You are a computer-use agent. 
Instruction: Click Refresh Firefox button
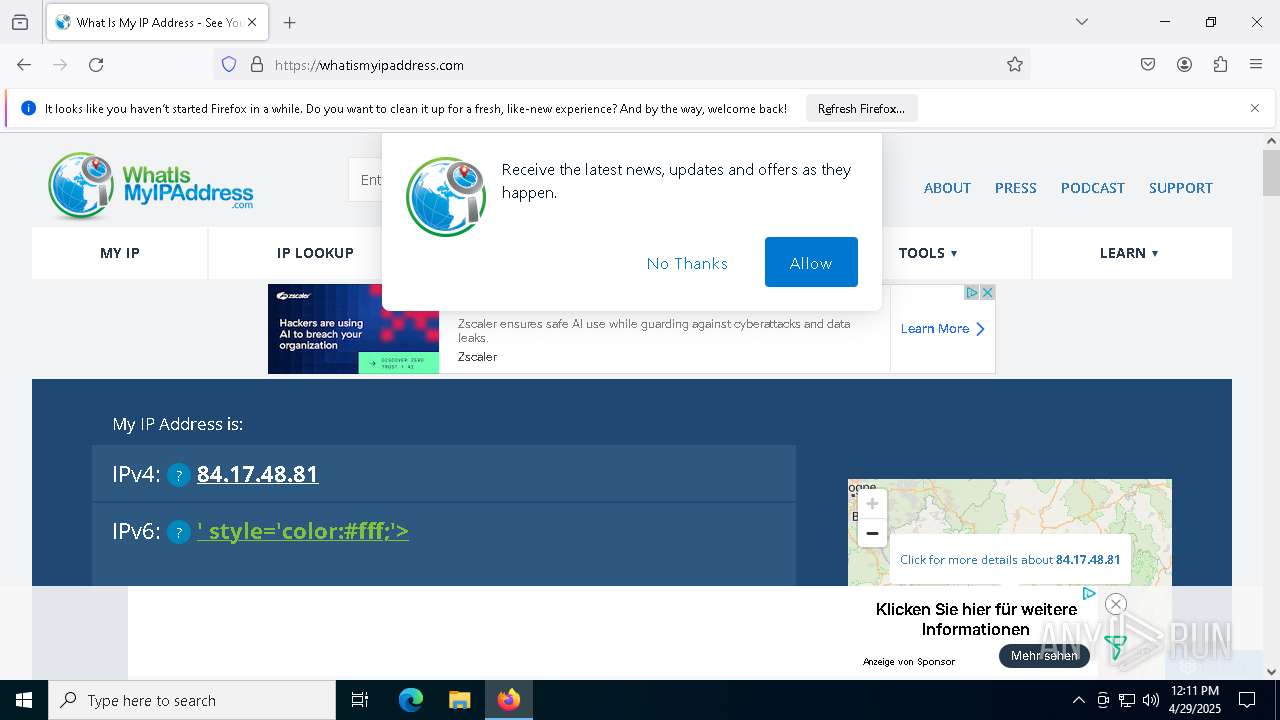click(861, 108)
